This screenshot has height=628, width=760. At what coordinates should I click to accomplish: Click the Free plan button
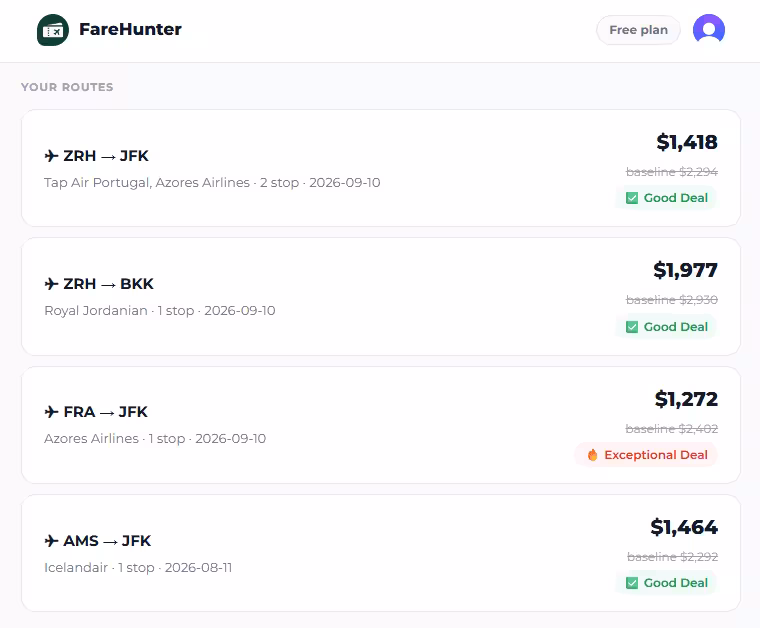[638, 30]
